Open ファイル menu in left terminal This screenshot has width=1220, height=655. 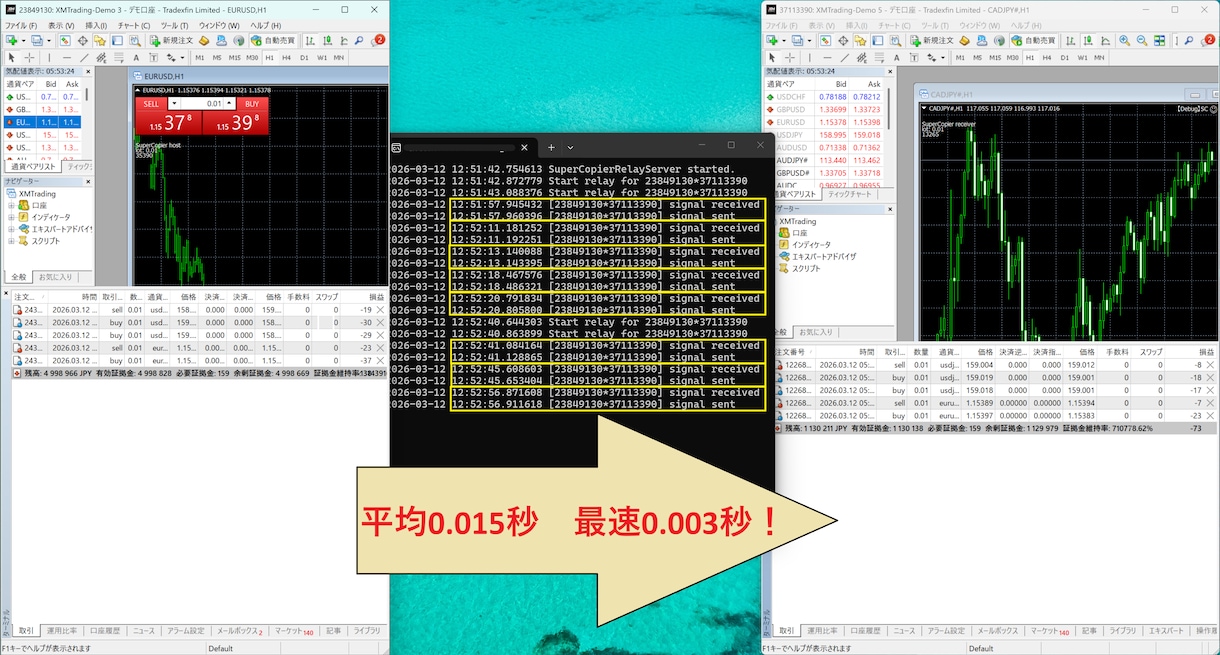[21, 25]
